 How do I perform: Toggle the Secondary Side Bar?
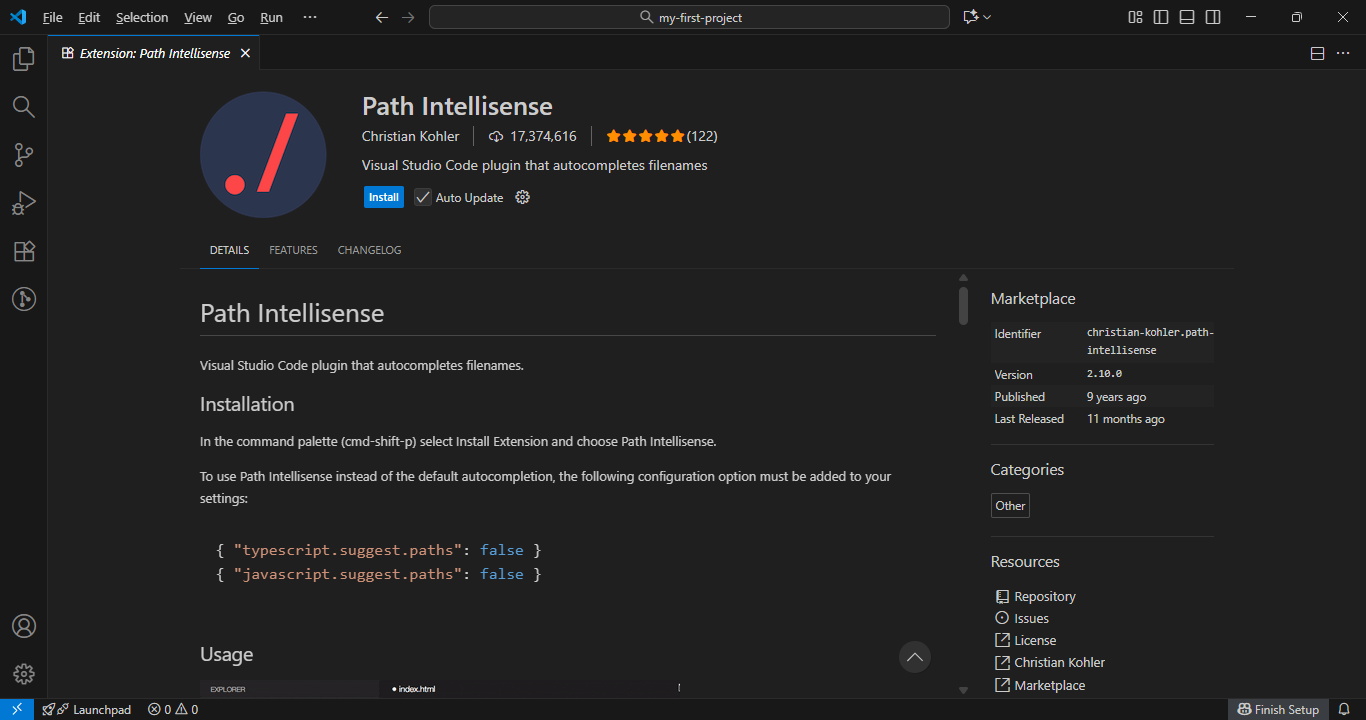tap(1212, 17)
